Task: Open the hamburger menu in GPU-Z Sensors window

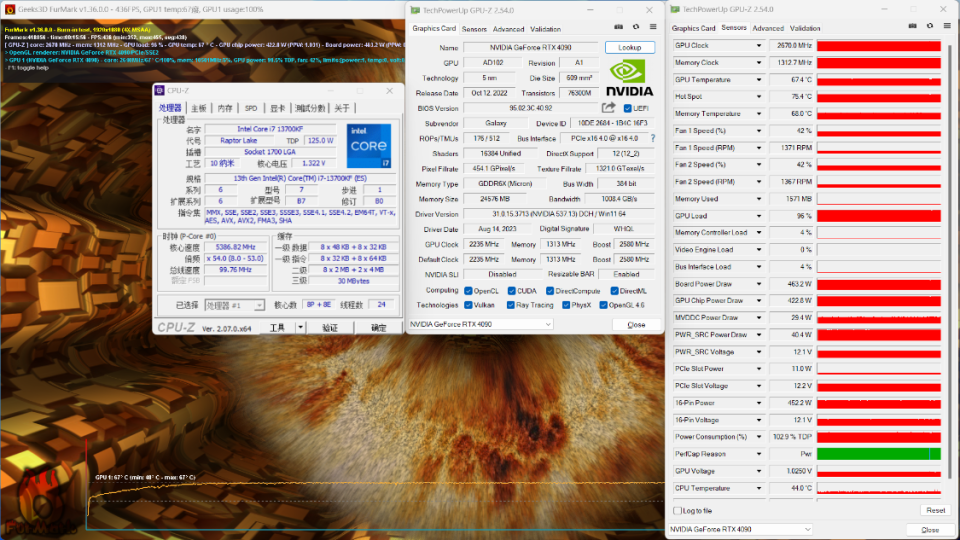Action: click(x=947, y=26)
